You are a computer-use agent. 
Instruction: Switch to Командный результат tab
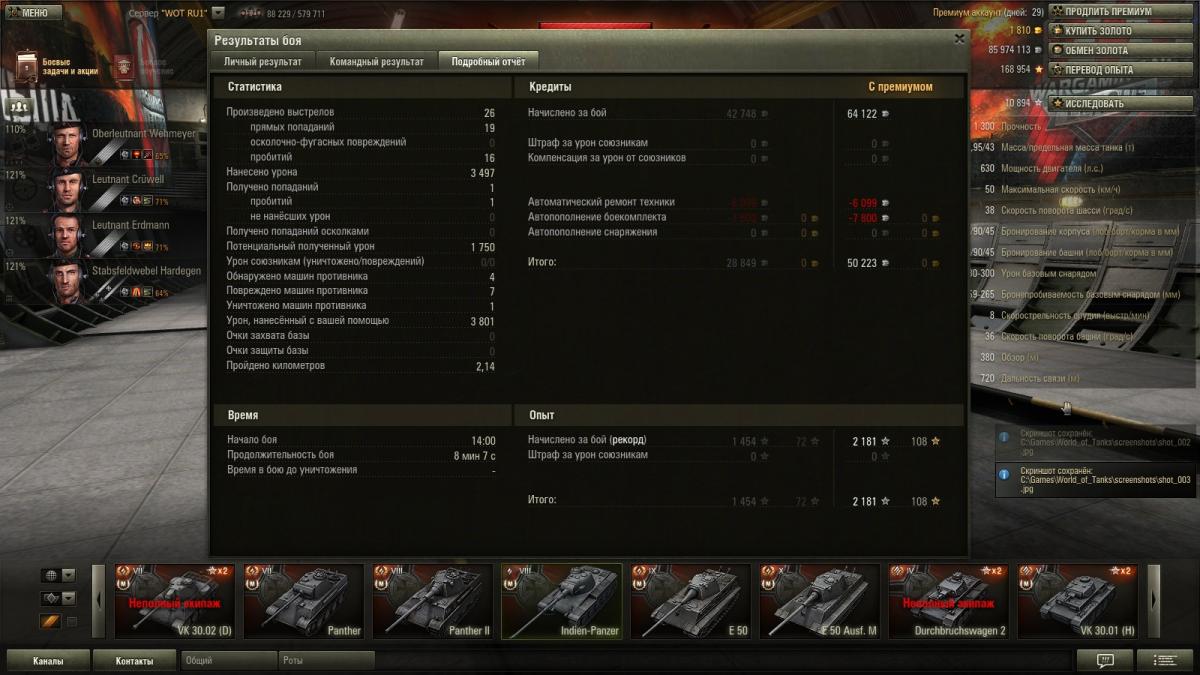377,61
